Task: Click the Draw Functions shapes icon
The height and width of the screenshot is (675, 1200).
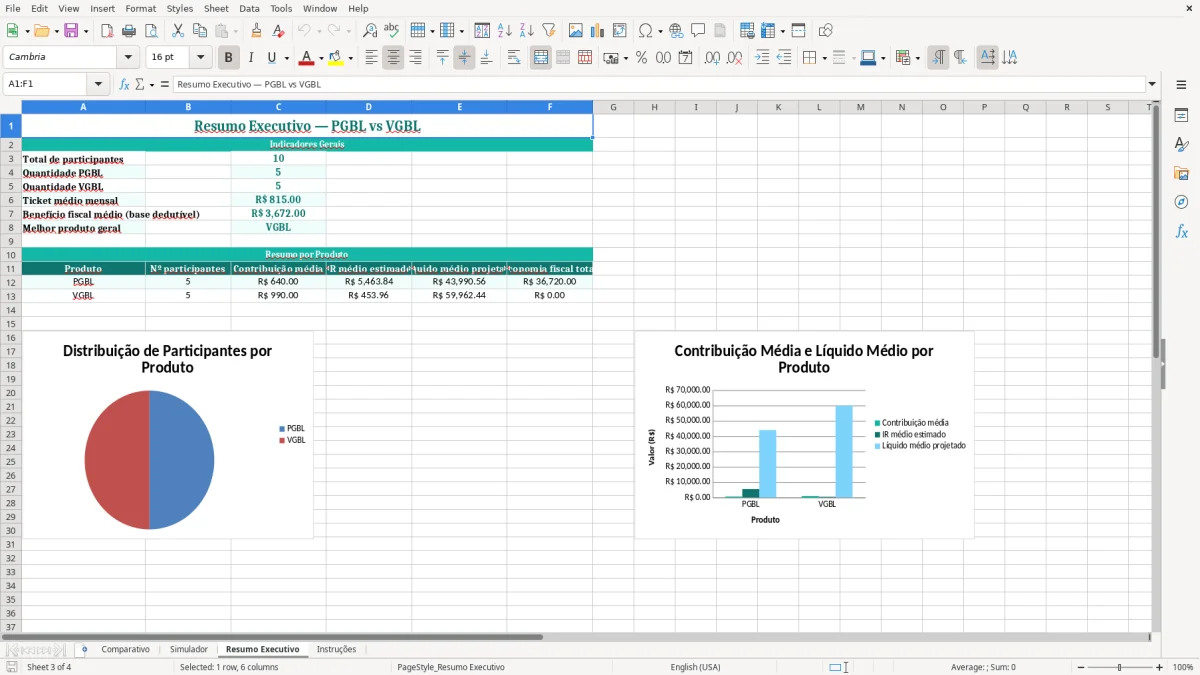Action: [x=825, y=31]
